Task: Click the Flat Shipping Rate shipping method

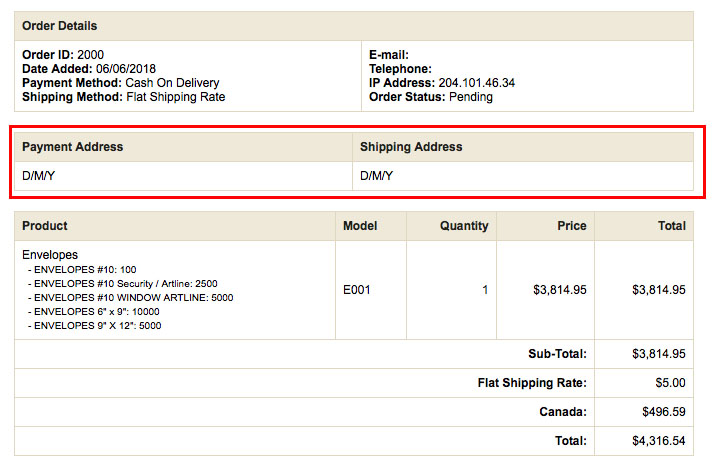Action: pyautogui.click(x=176, y=97)
